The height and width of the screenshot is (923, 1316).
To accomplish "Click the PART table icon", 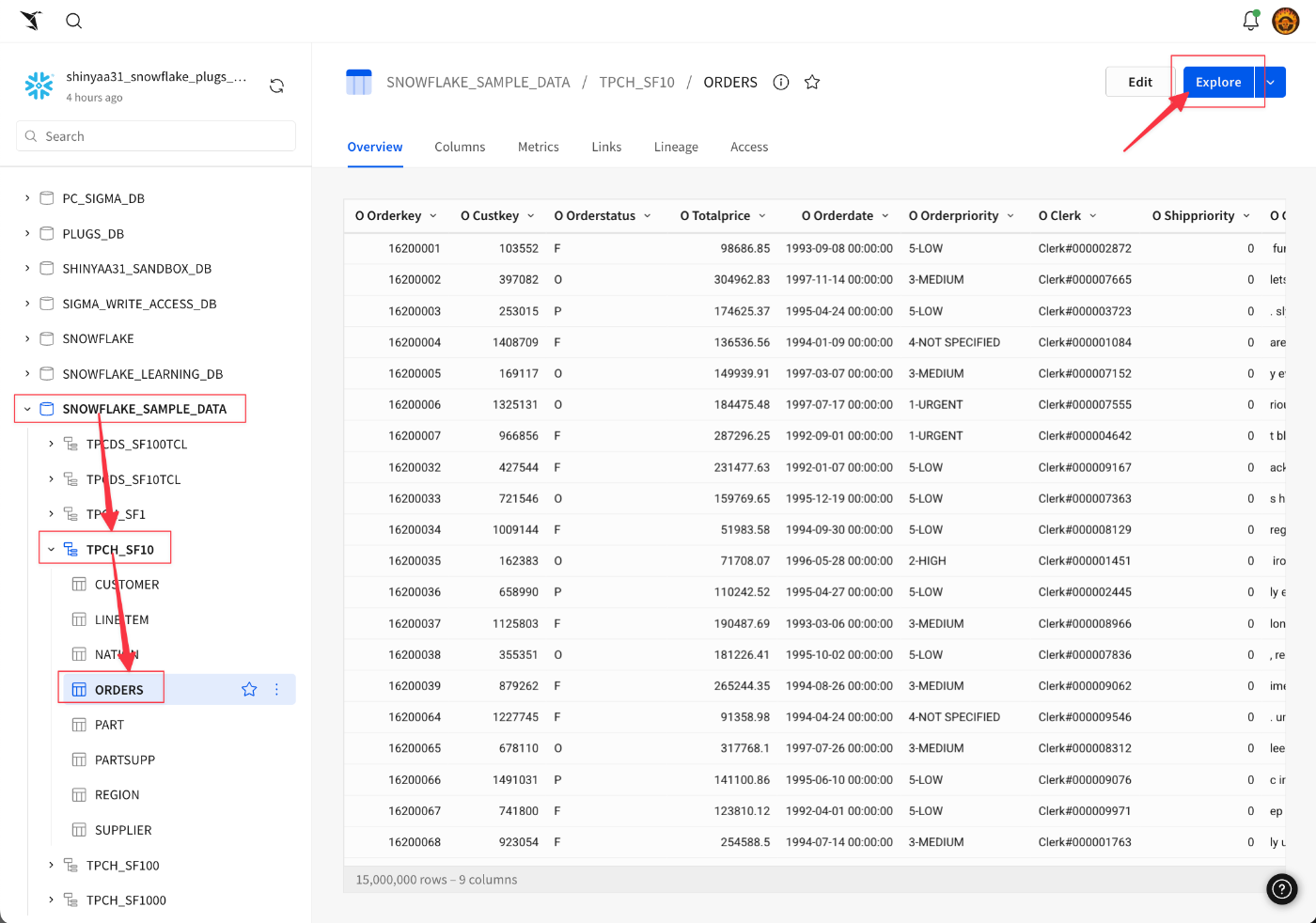I will [79, 725].
